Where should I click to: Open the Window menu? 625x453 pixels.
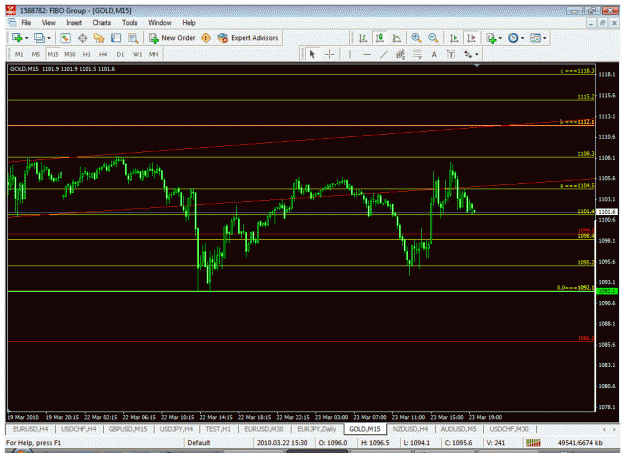click(x=160, y=23)
